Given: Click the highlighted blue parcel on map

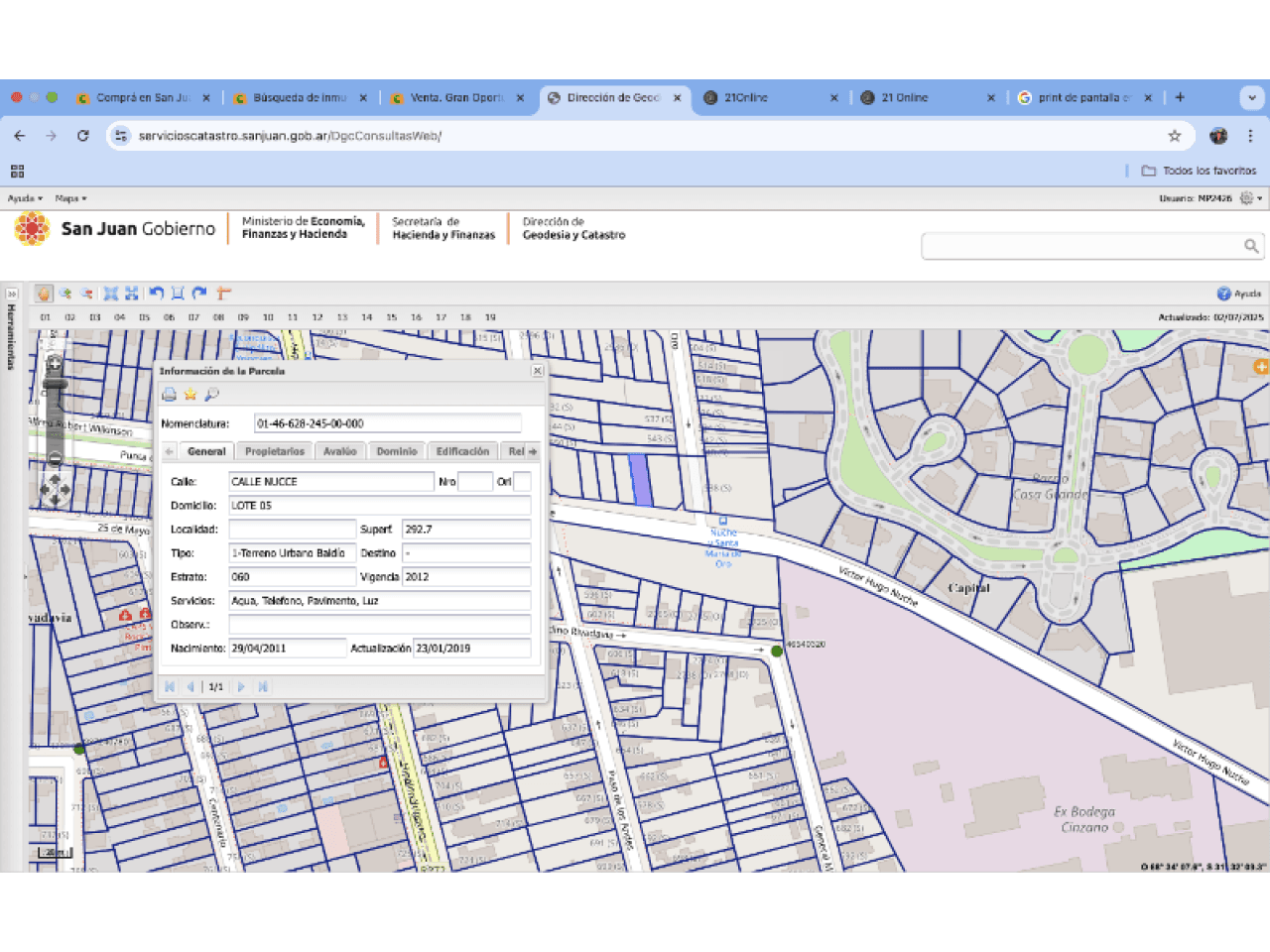Looking at the screenshot, I should [641, 478].
